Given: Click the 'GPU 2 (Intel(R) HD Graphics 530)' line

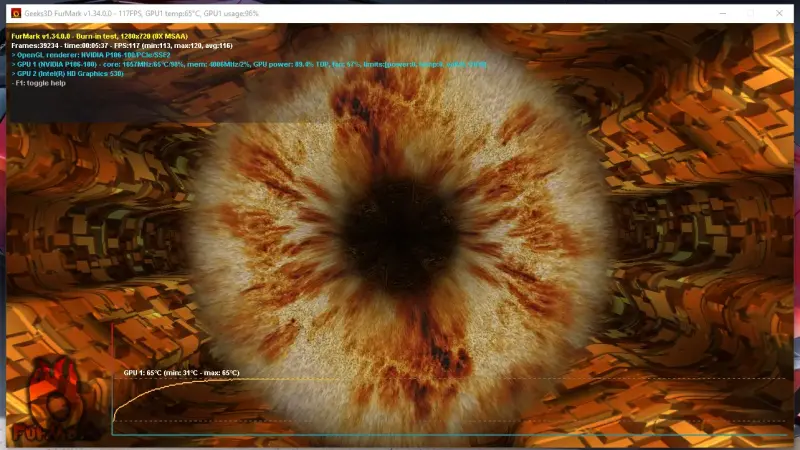Looking at the screenshot, I should 67,73.
